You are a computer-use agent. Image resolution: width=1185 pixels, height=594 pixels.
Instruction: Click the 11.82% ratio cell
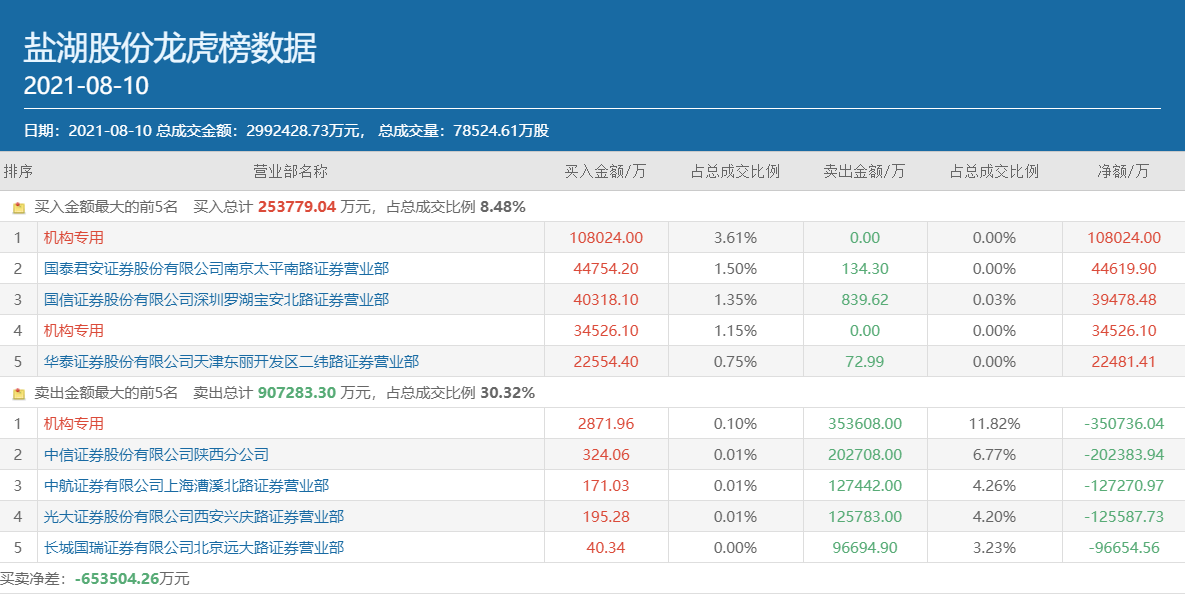[995, 423]
